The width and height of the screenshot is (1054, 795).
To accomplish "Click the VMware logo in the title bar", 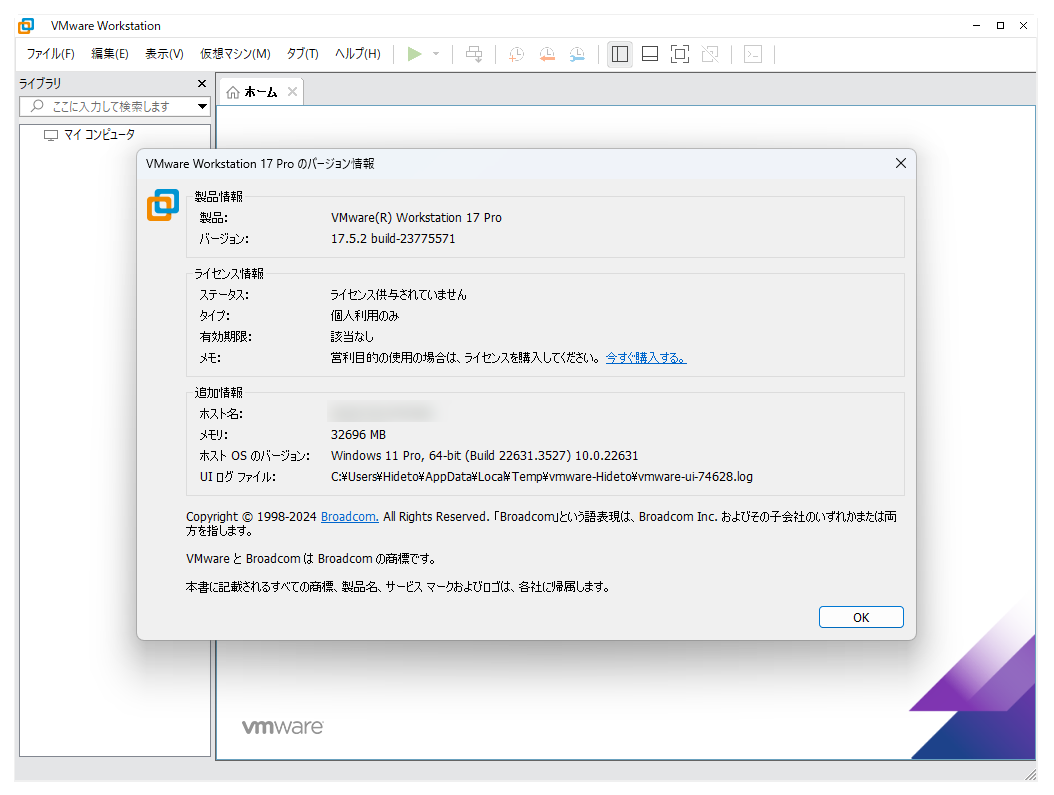I will click(25, 25).
